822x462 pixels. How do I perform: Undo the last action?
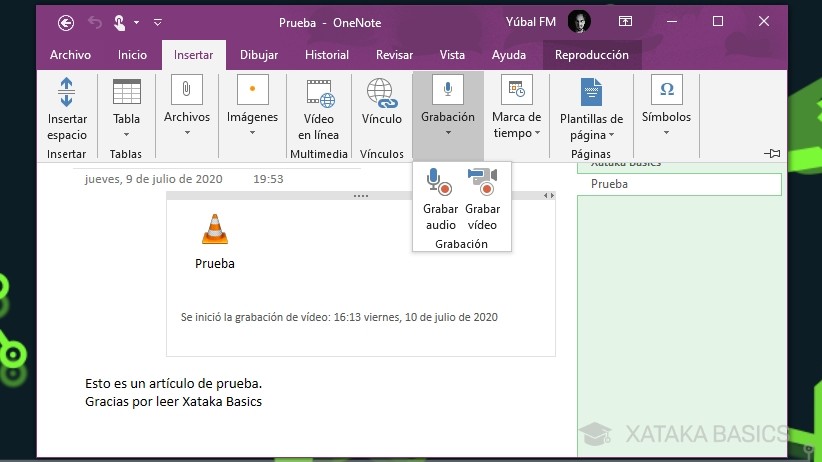point(95,23)
